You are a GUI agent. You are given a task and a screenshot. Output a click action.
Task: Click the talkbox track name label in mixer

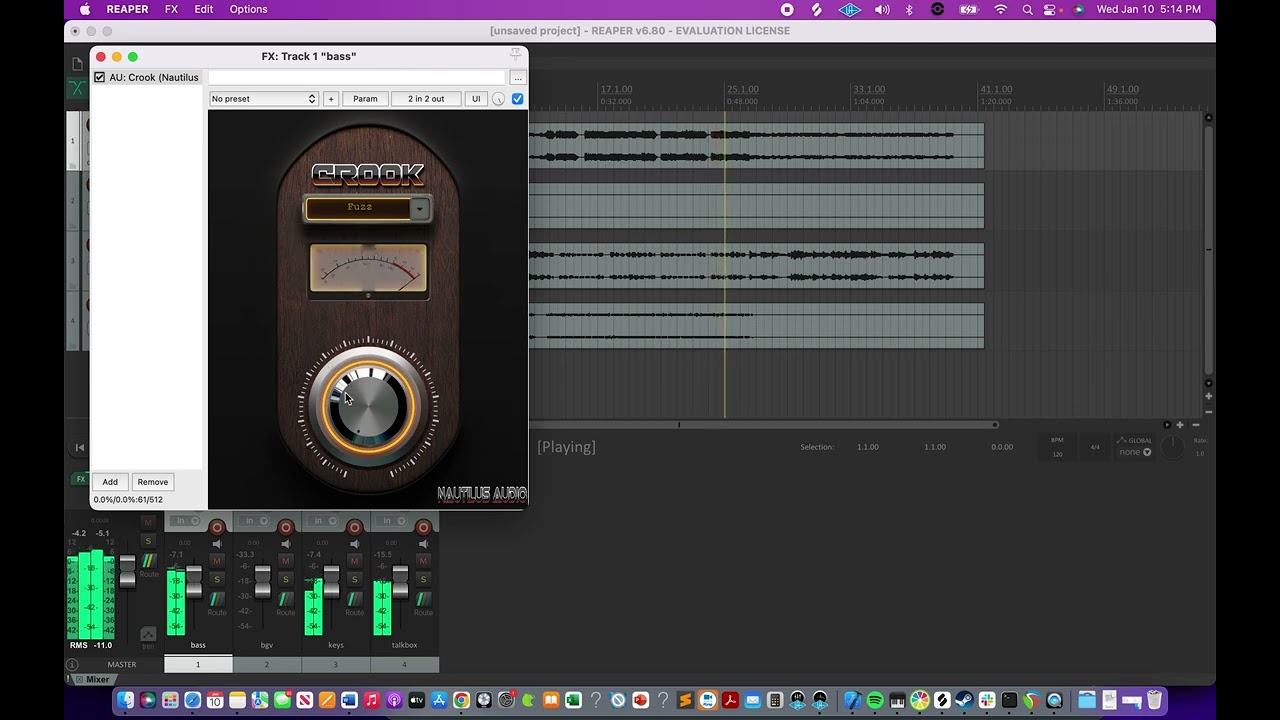[404, 645]
